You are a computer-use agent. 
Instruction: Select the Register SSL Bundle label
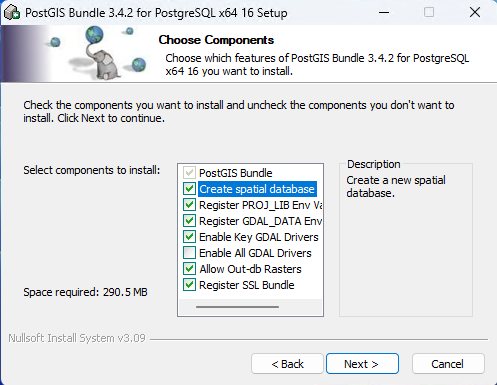247,285
